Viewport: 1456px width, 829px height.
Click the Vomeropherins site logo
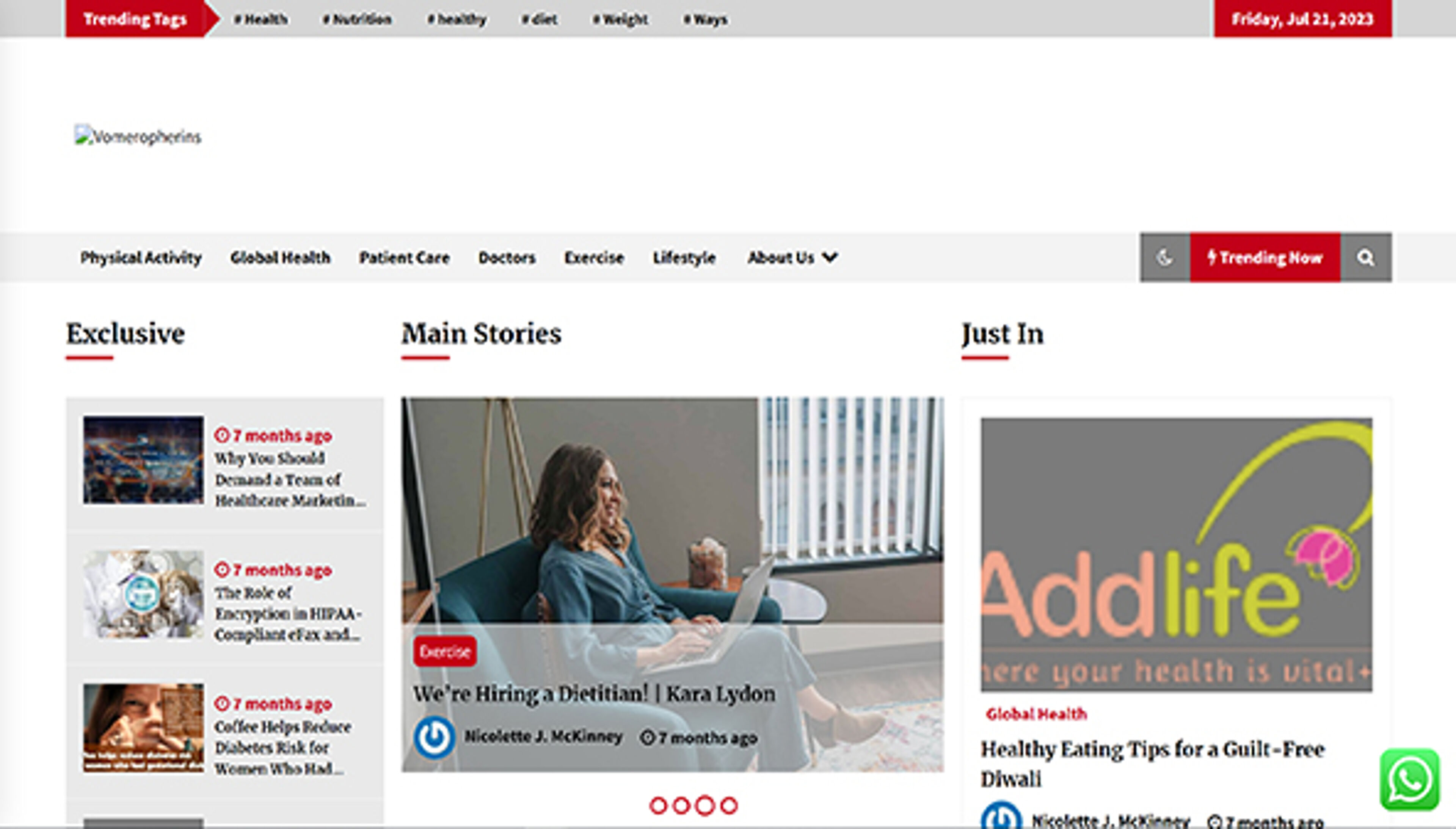(138, 137)
